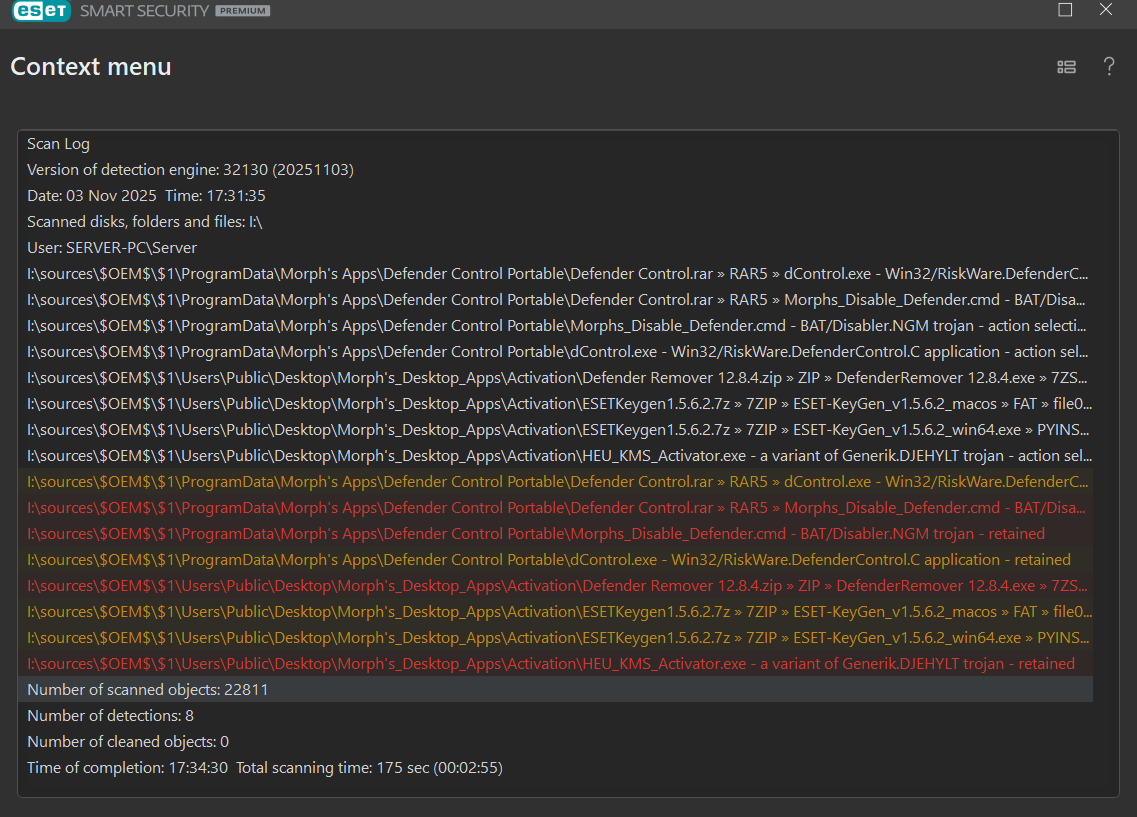Viewport: 1137px width, 817px height.
Task: Select red HEU_KMS_Activator.exe retained entry
Action: (x=550, y=664)
